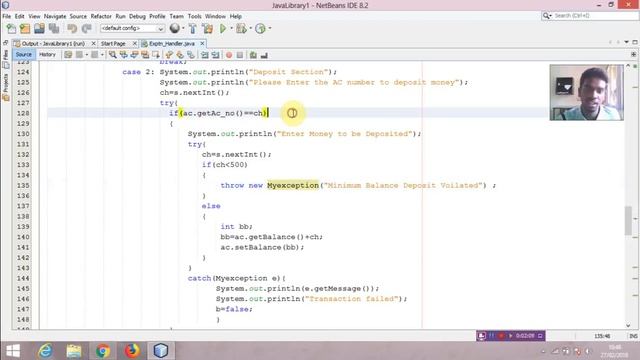This screenshot has height=360, width=640.
Task: Click the Shift Line Left icon
Action: tap(204, 55)
